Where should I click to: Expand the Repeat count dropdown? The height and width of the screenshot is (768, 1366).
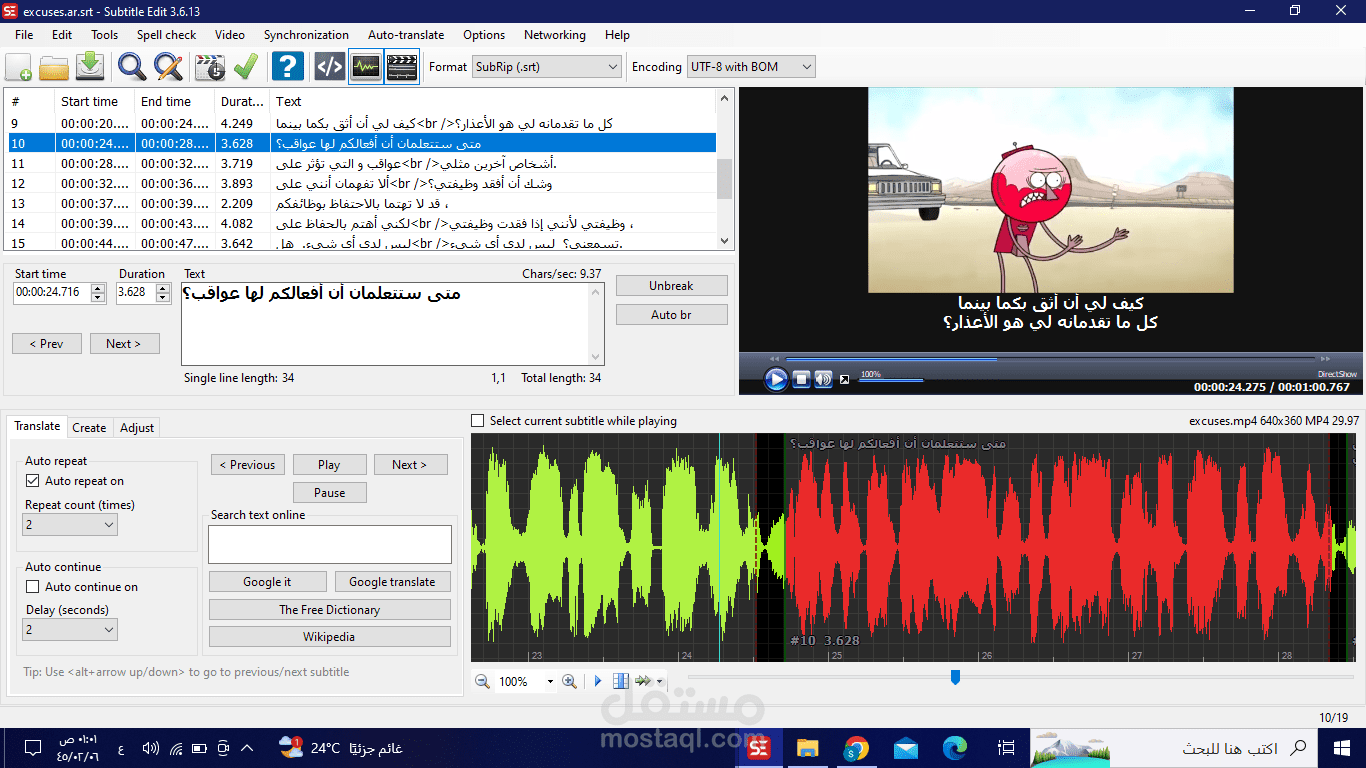70,524
